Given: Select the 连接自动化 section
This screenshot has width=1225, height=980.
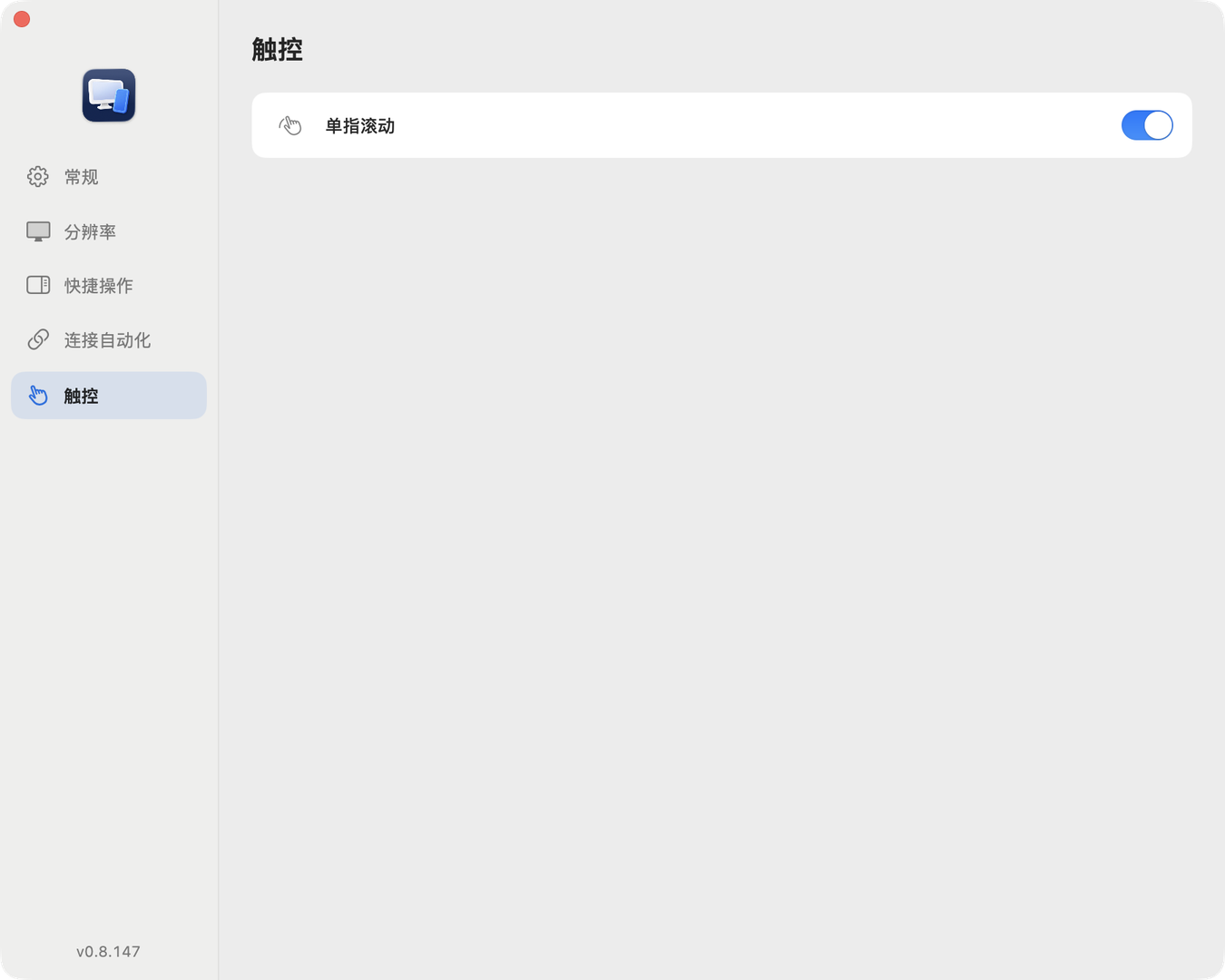Looking at the screenshot, I should tap(109, 339).
